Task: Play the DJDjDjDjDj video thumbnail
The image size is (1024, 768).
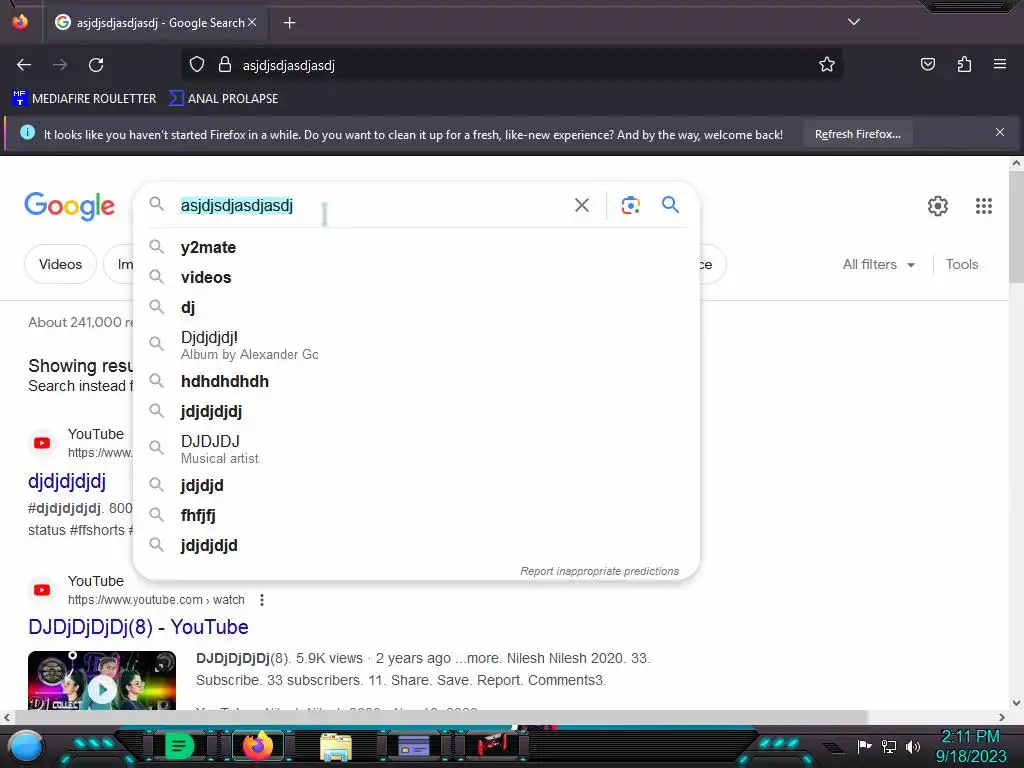Action: (102, 680)
